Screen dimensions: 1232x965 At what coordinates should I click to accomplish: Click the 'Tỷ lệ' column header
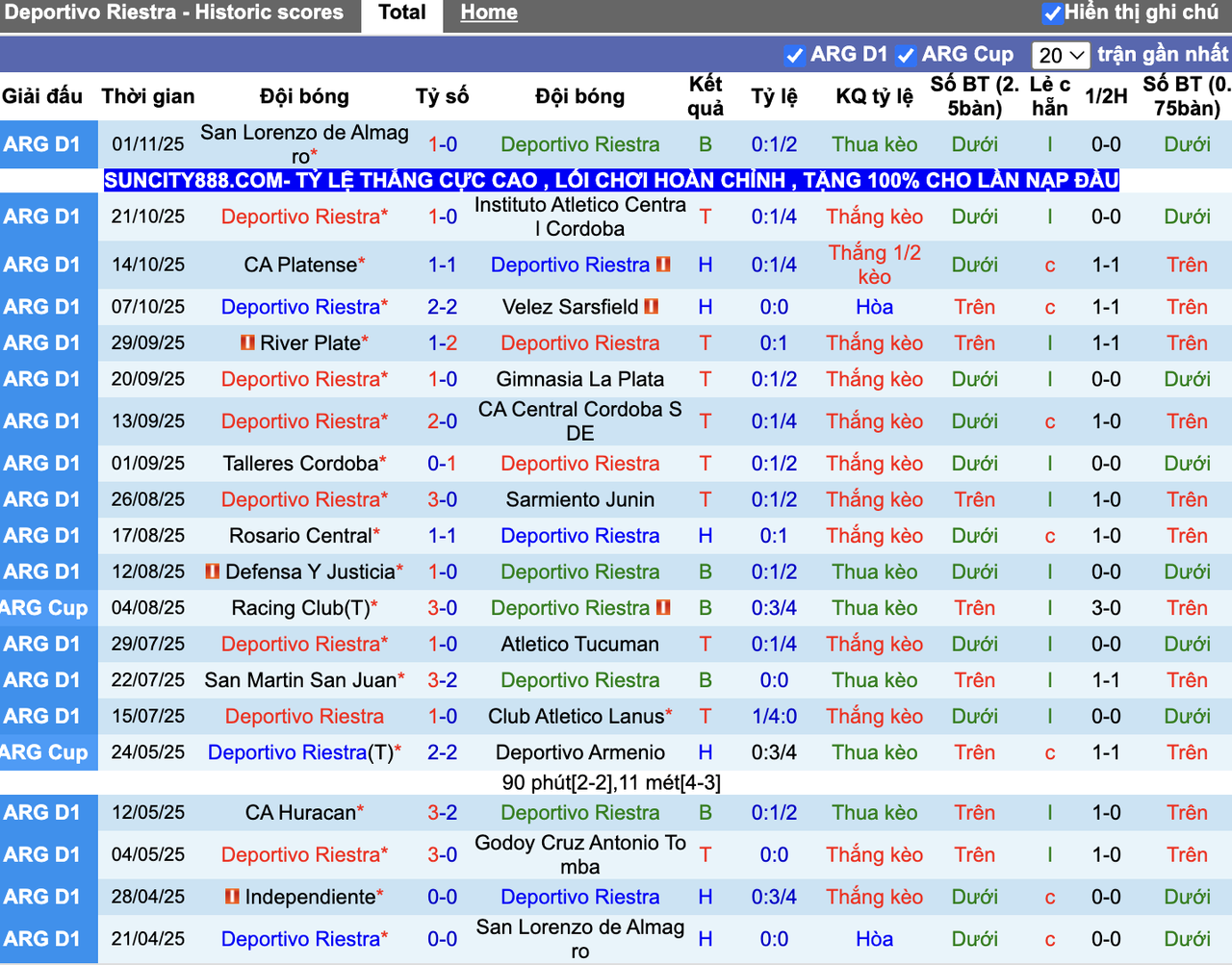click(x=775, y=96)
